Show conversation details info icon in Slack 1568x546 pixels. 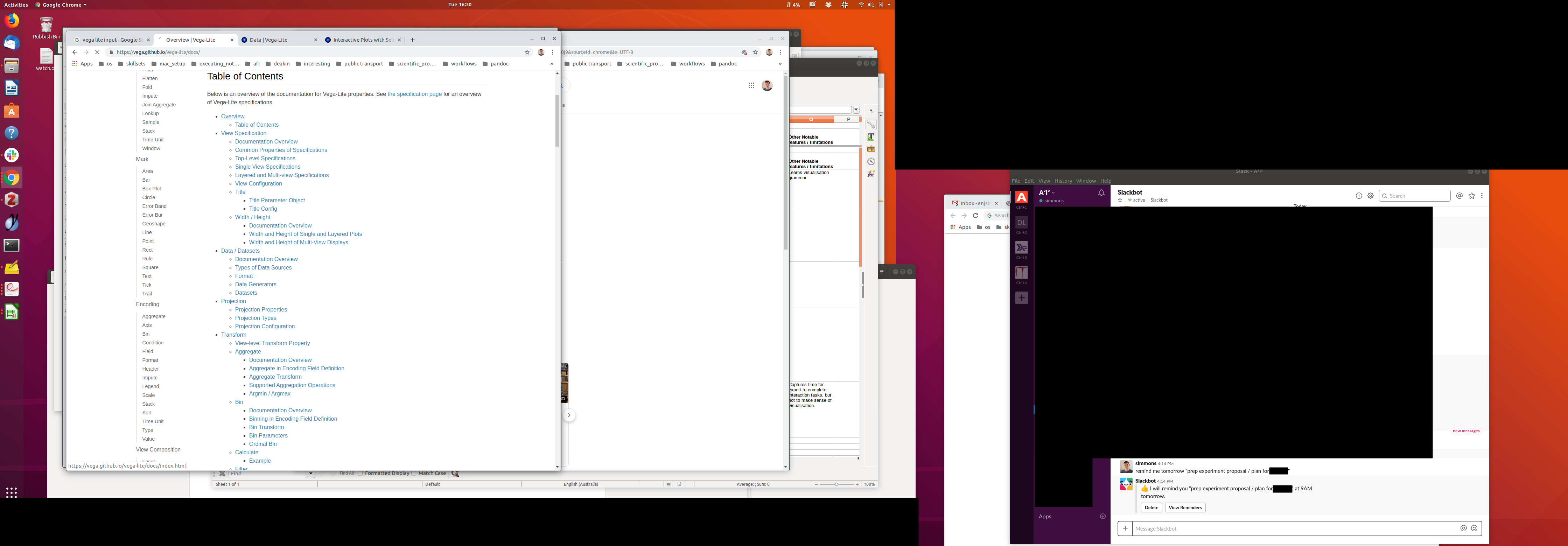pos(1359,196)
